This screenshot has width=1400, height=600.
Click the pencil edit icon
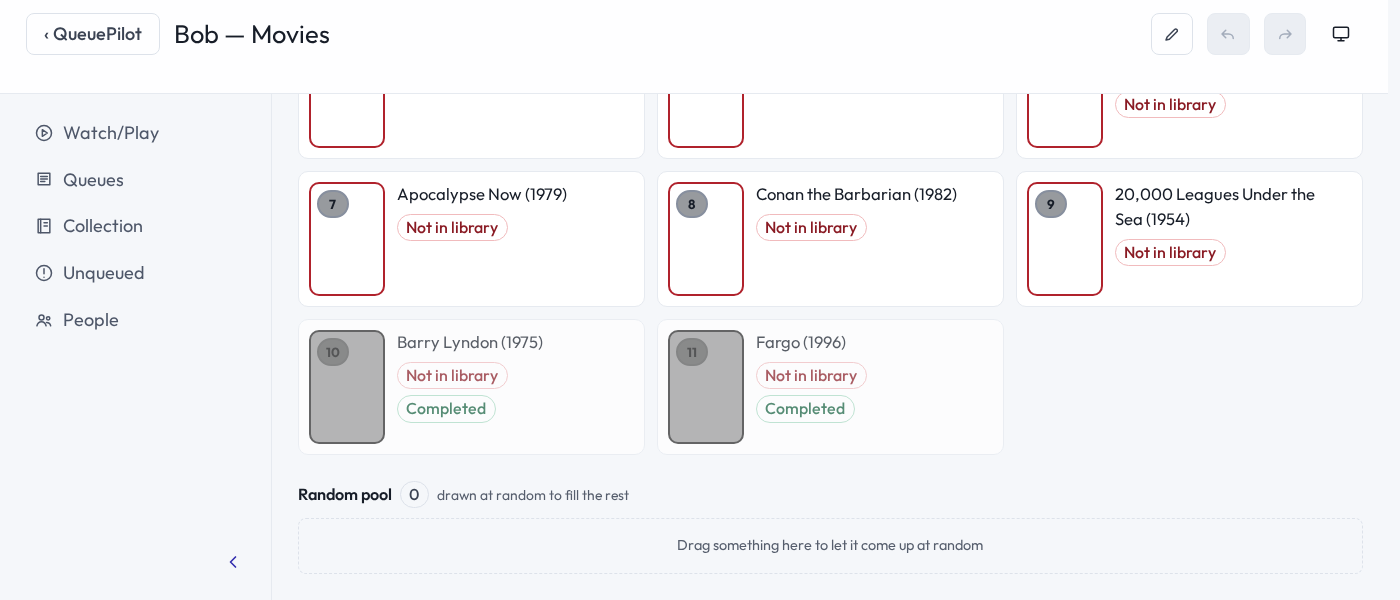click(1172, 34)
